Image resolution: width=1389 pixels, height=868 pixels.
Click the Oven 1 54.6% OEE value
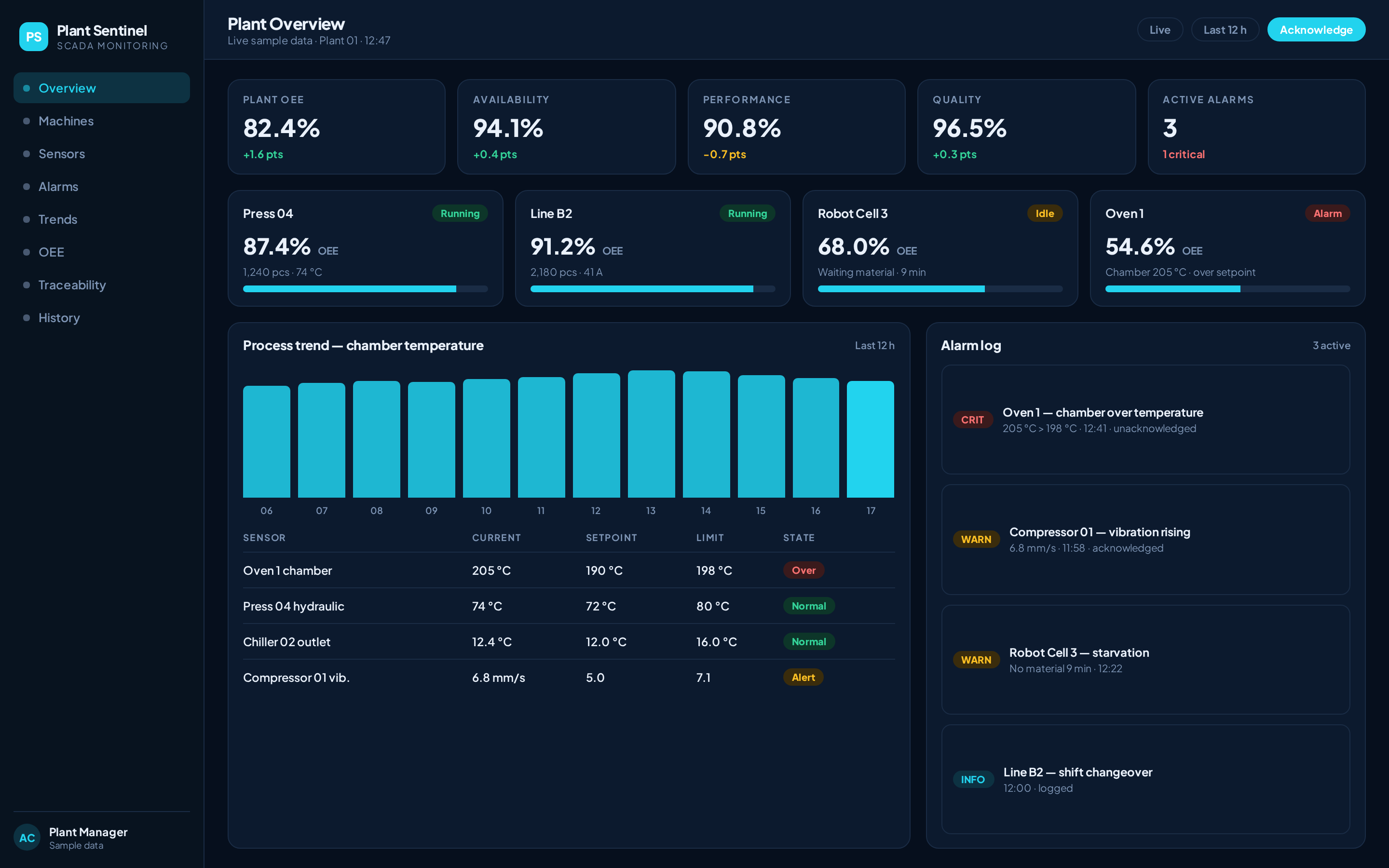click(x=1140, y=247)
